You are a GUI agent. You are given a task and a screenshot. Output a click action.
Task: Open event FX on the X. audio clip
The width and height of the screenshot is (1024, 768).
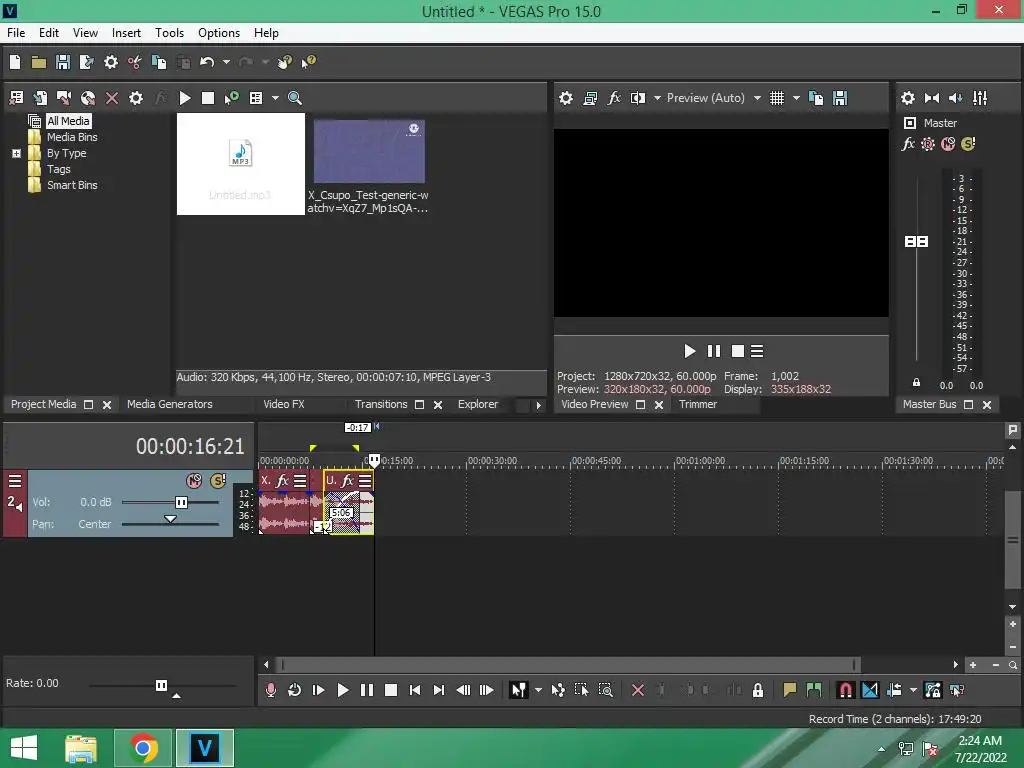coord(282,481)
